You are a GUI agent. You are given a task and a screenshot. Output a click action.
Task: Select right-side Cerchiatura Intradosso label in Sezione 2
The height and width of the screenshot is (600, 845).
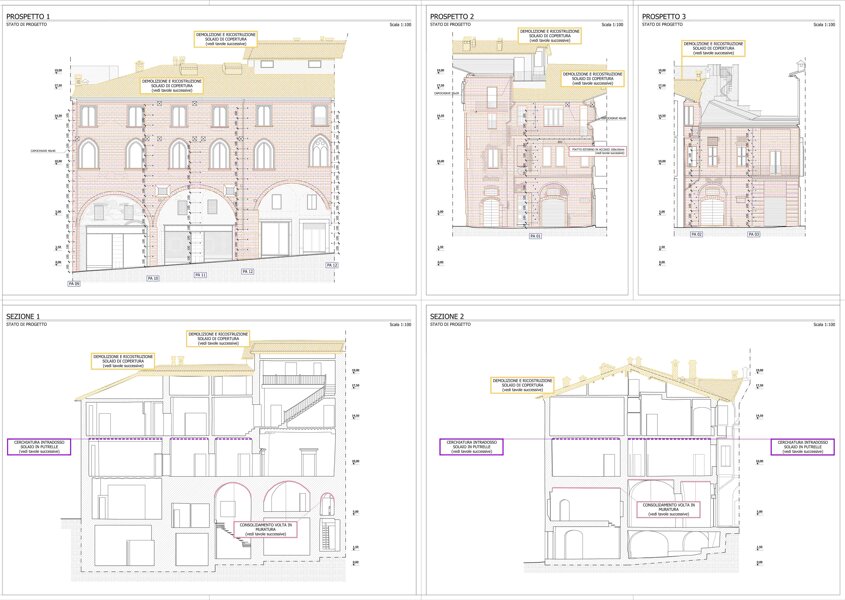click(805, 447)
